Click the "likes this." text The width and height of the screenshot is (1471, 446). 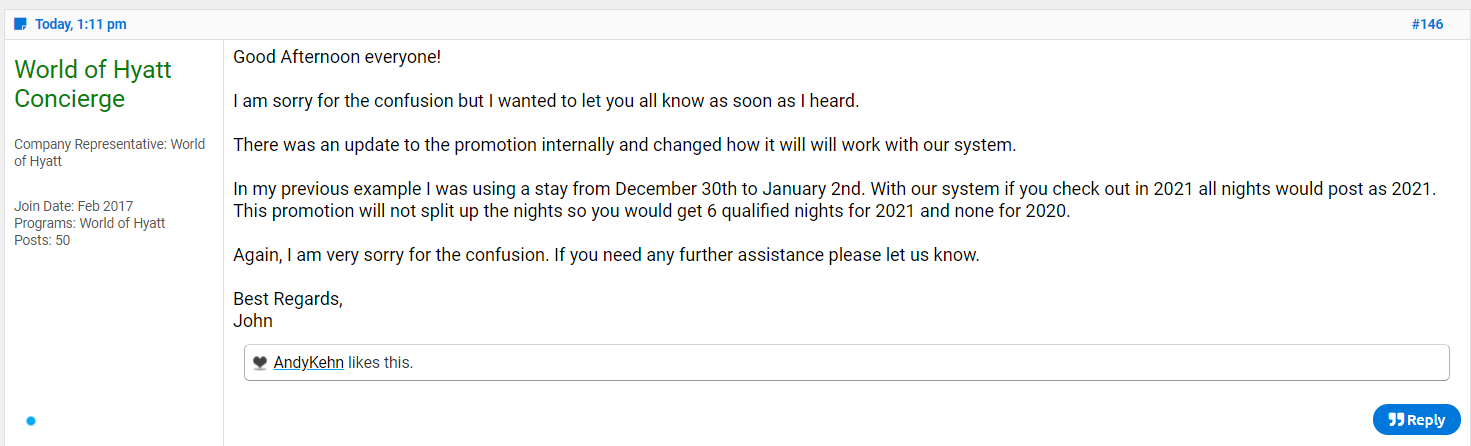[380, 362]
